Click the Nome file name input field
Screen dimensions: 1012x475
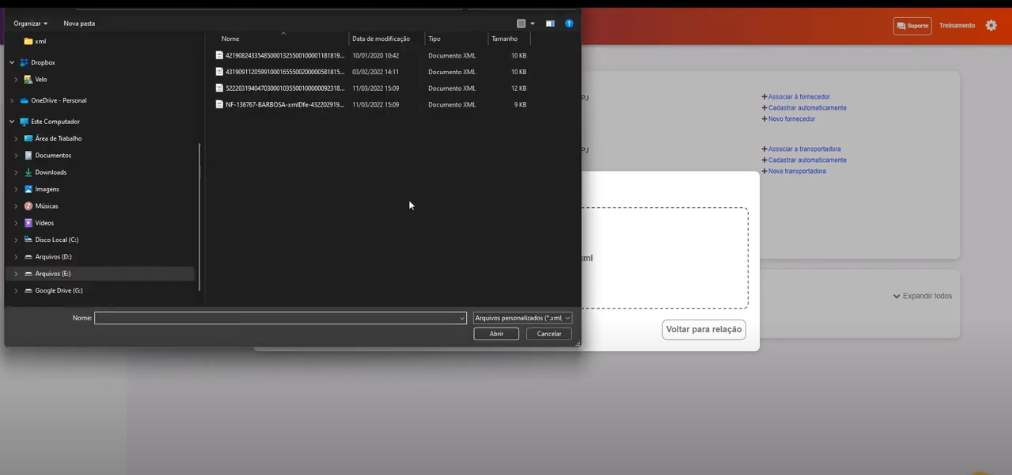click(x=278, y=318)
